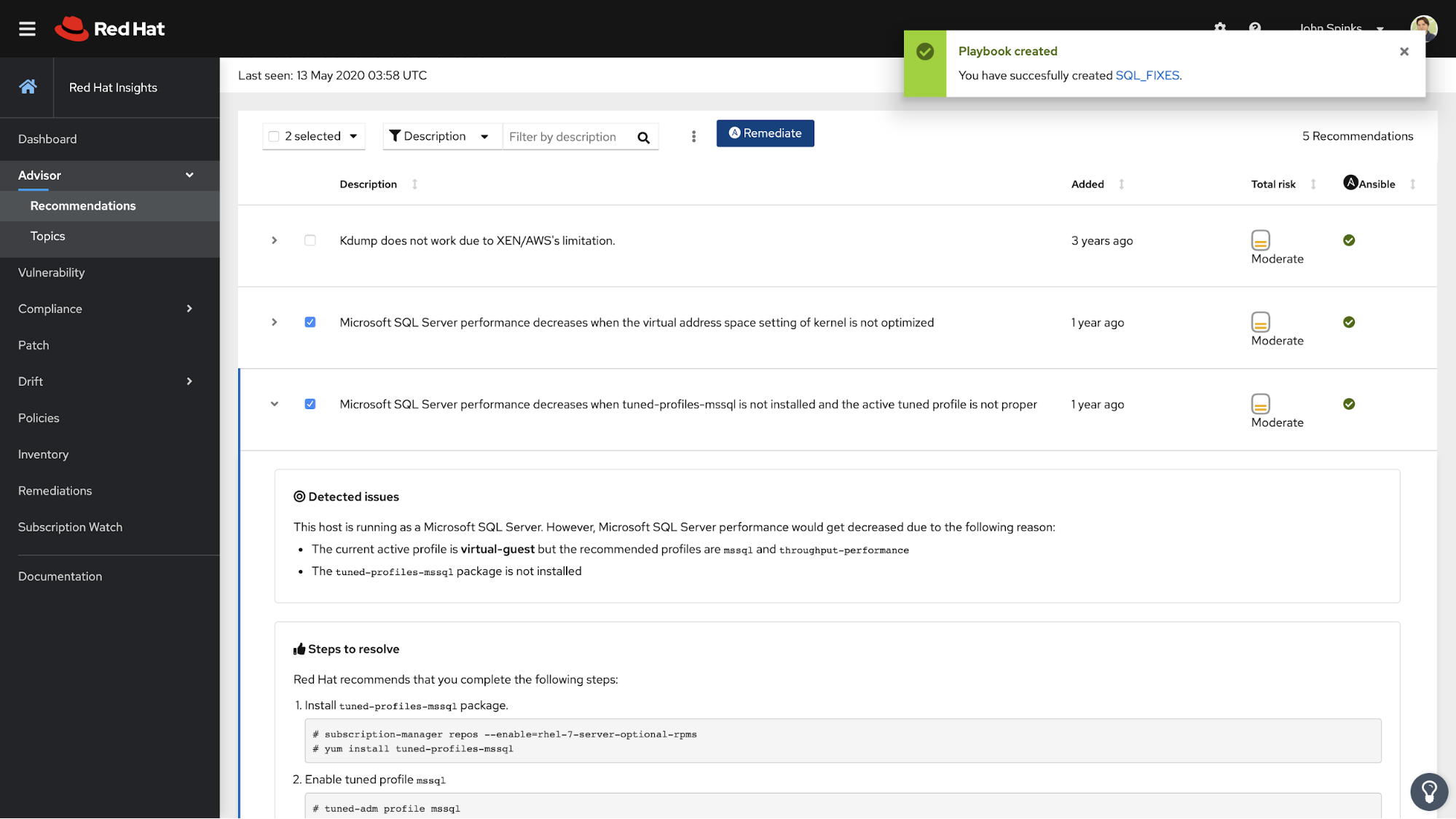Check the Kdump recommendation checkbox
Image resolution: width=1456 pixels, height=819 pixels.
310,240
